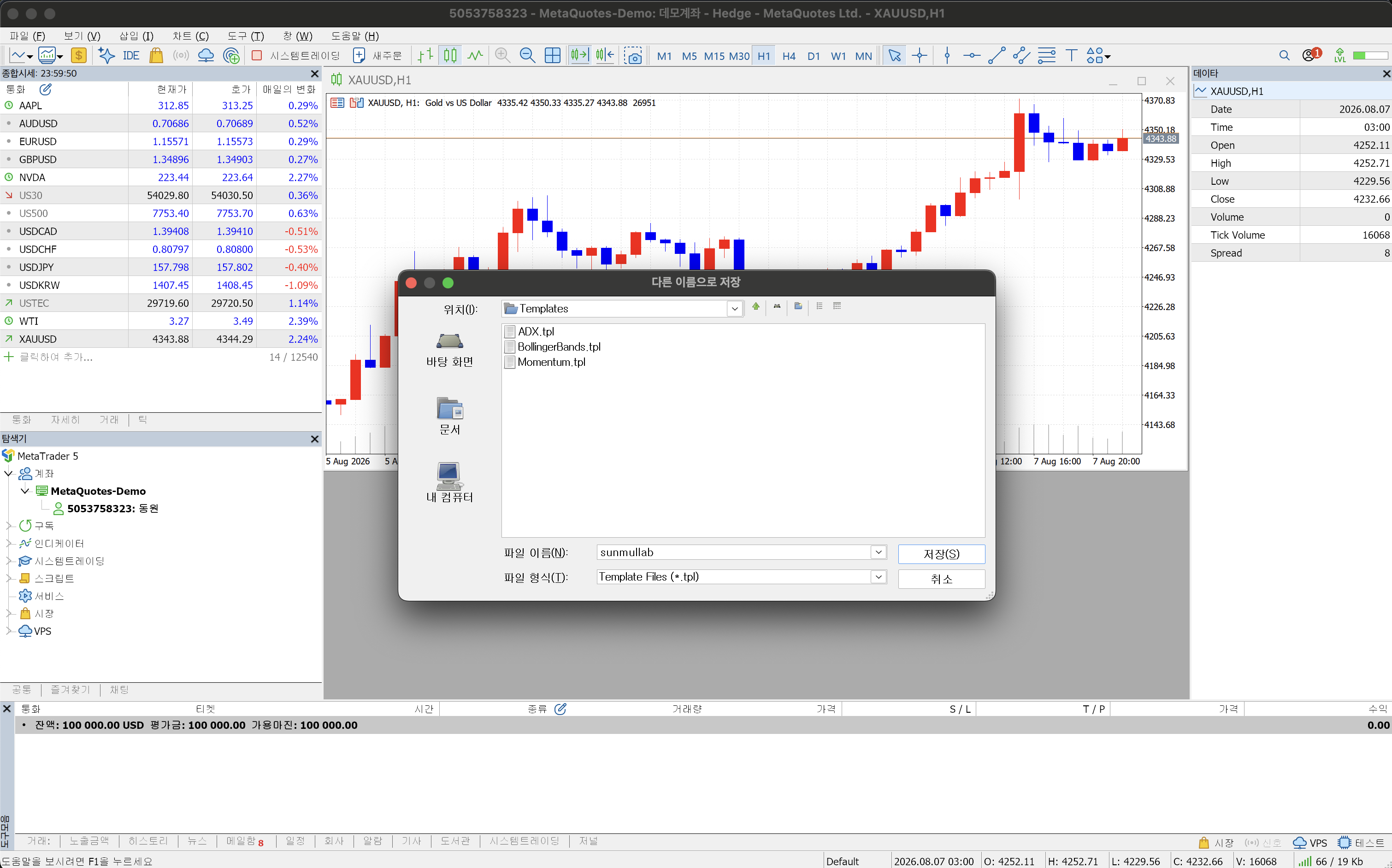Open search with the magnifier icon

coord(1285,56)
